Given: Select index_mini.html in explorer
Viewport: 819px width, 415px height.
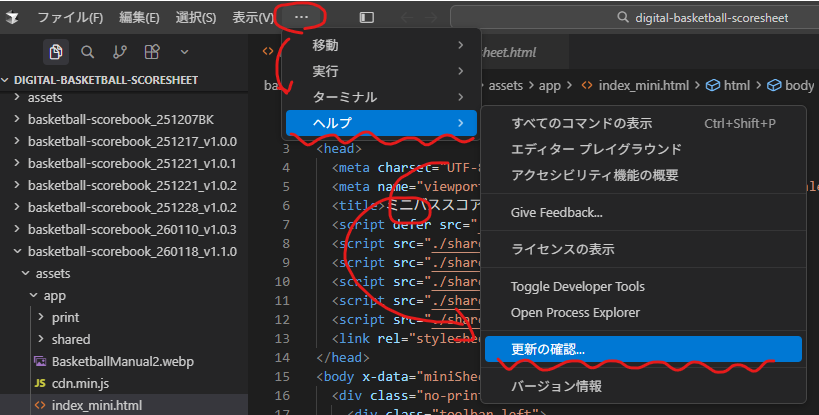Looking at the screenshot, I should 124,405.
